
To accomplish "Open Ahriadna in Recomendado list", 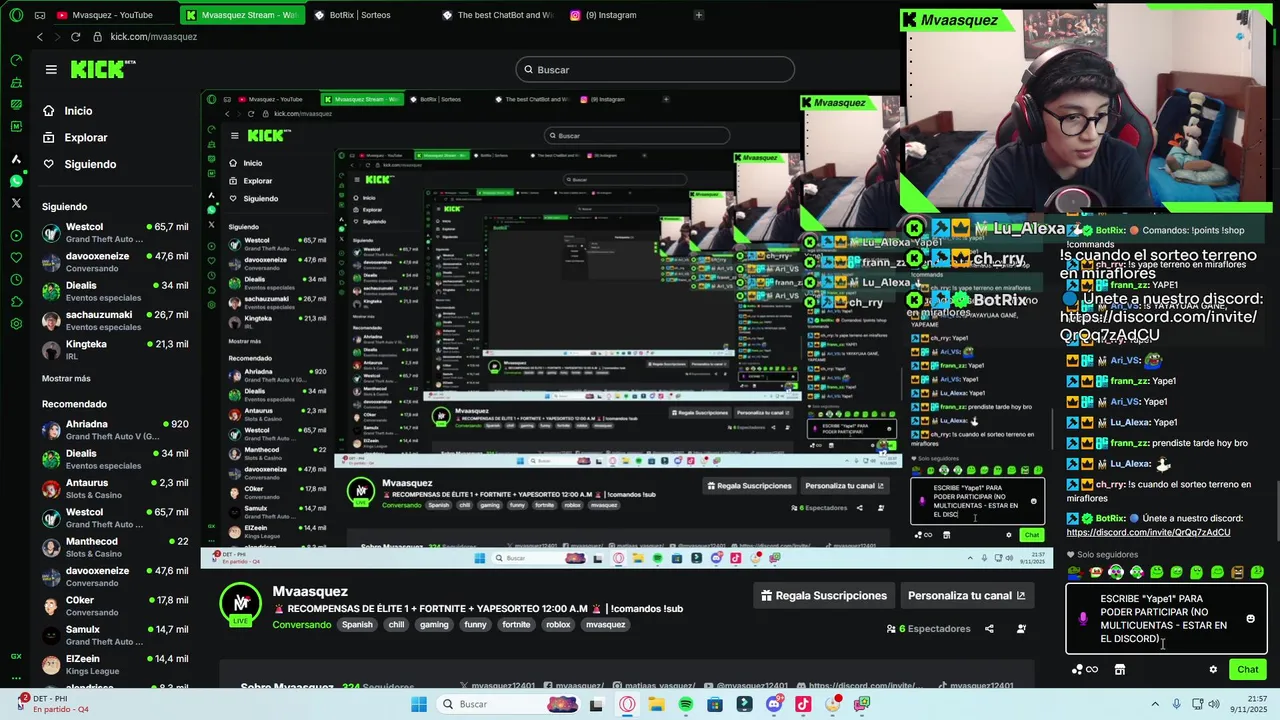I will click(x=115, y=430).
